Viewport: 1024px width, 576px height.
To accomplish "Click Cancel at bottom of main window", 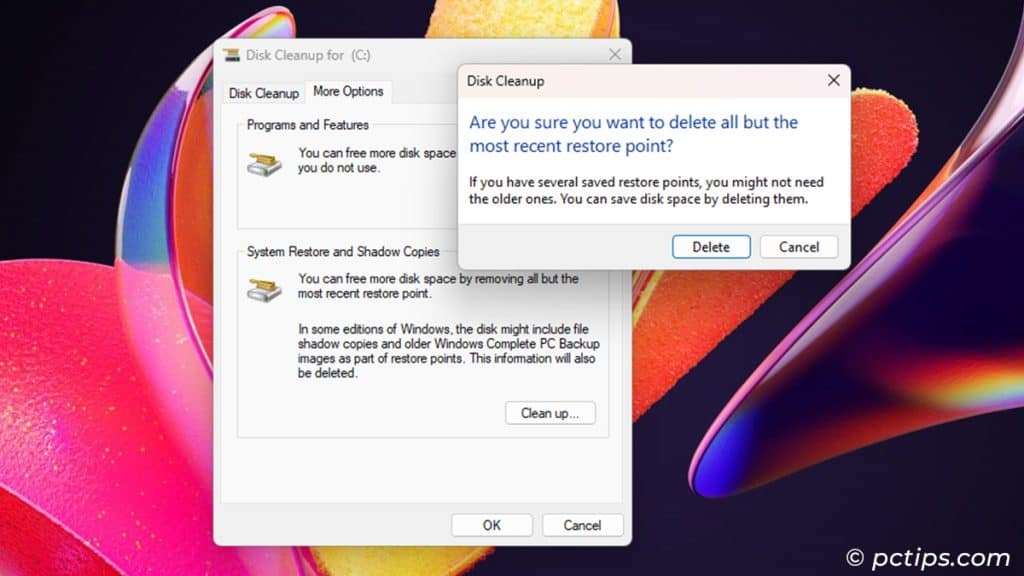I will coord(582,525).
